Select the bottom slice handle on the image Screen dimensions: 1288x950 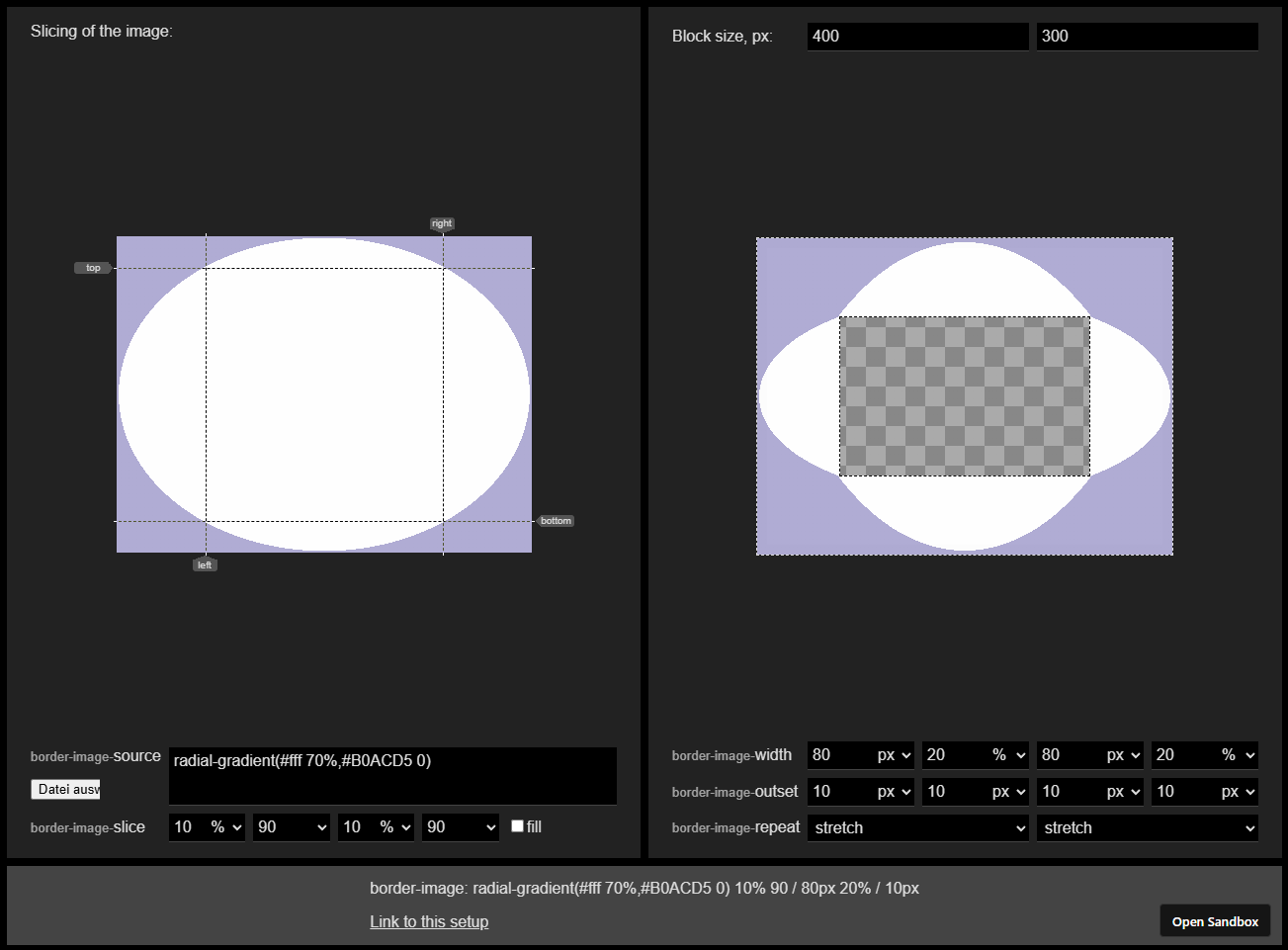click(x=556, y=520)
